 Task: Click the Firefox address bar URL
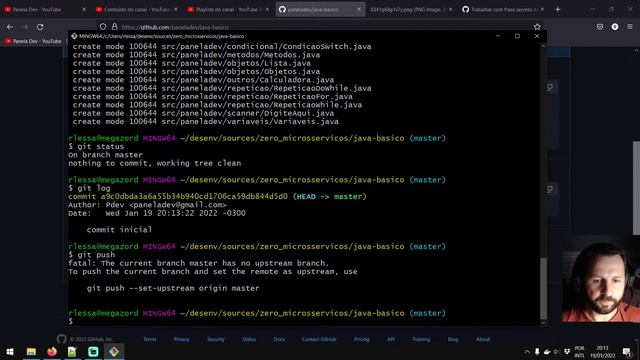click(176, 27)
